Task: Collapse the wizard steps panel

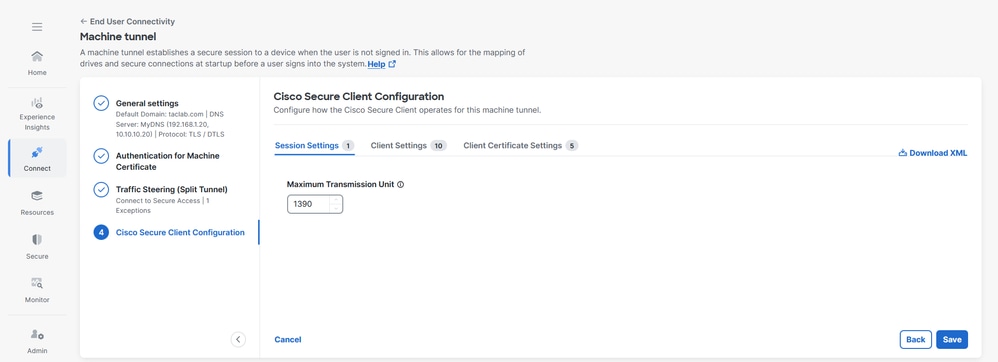Action: coord(238,339)
